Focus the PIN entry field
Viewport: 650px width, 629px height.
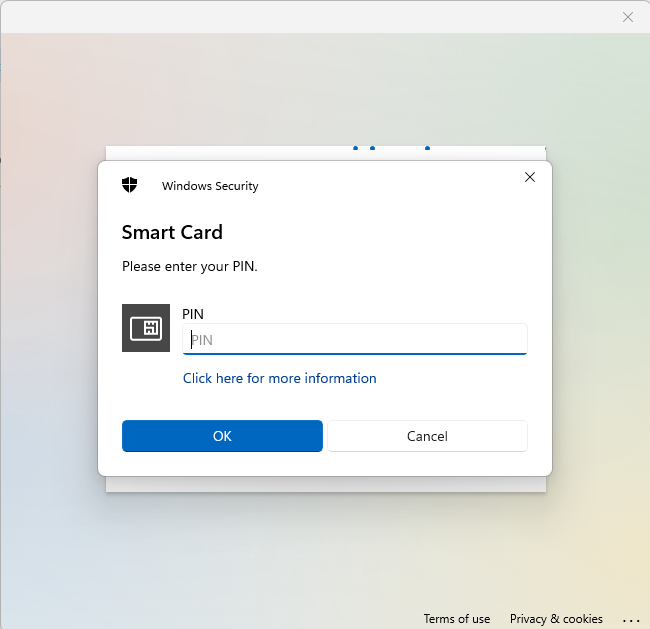point(355,340)
